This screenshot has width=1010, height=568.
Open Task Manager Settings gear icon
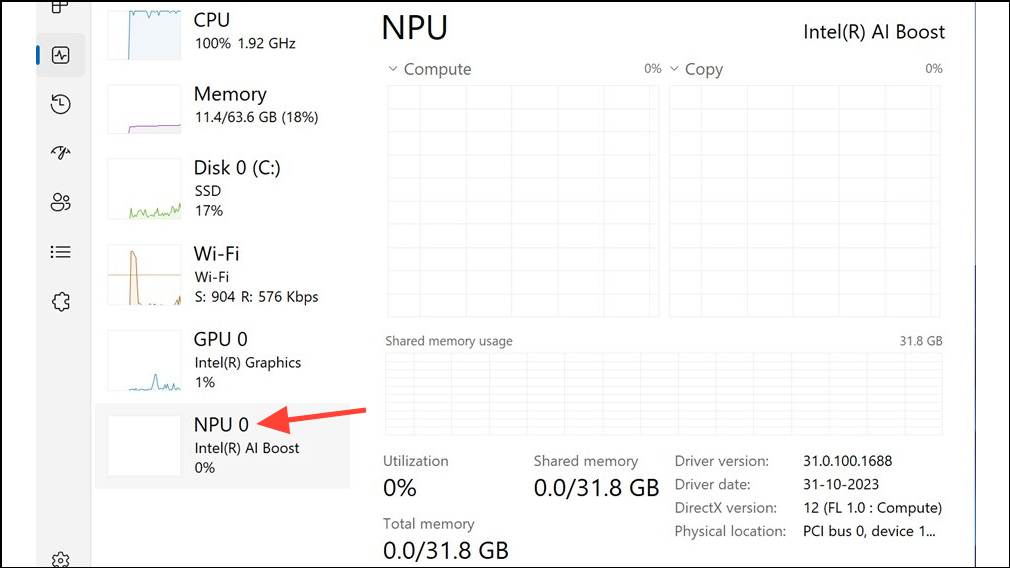pyautogui.click(x=61, y=559)
